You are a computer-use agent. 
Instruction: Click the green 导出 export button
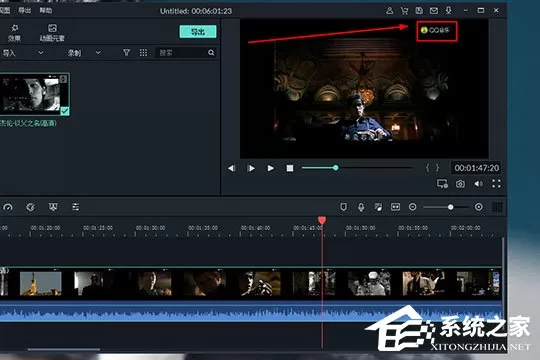click(198, 32)
